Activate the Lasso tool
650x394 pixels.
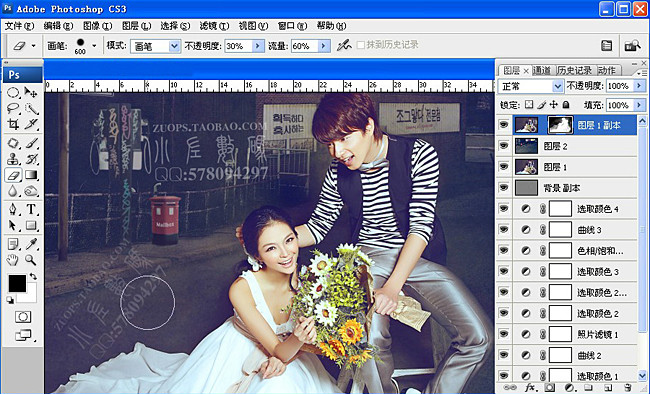pyautogui.click(x=13, y=108)
